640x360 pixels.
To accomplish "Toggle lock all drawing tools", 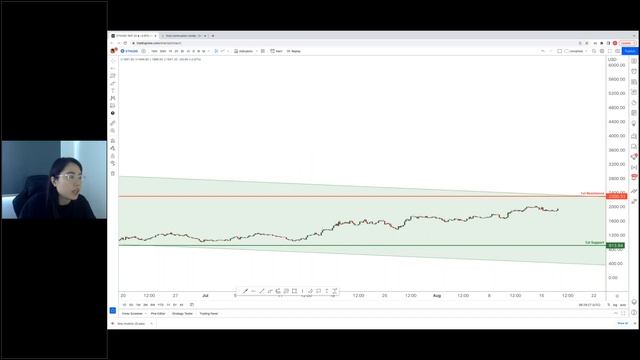I will [113, 156].
